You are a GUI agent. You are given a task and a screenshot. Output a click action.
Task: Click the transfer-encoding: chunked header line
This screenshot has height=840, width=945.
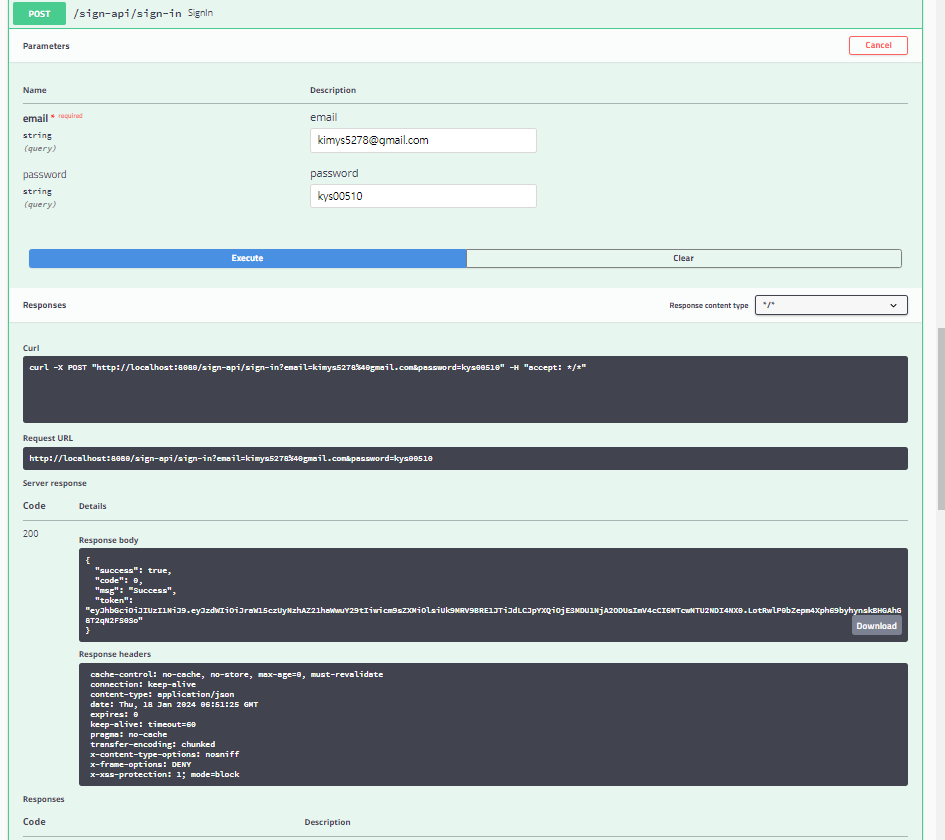(x=152, y=745)
